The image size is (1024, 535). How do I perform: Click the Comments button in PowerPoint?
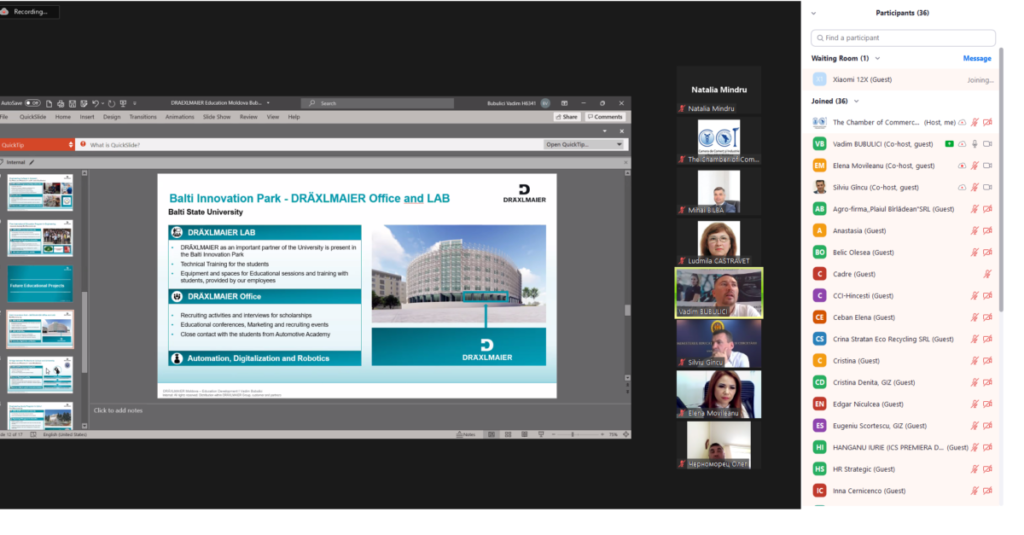(x=605, y=117)
